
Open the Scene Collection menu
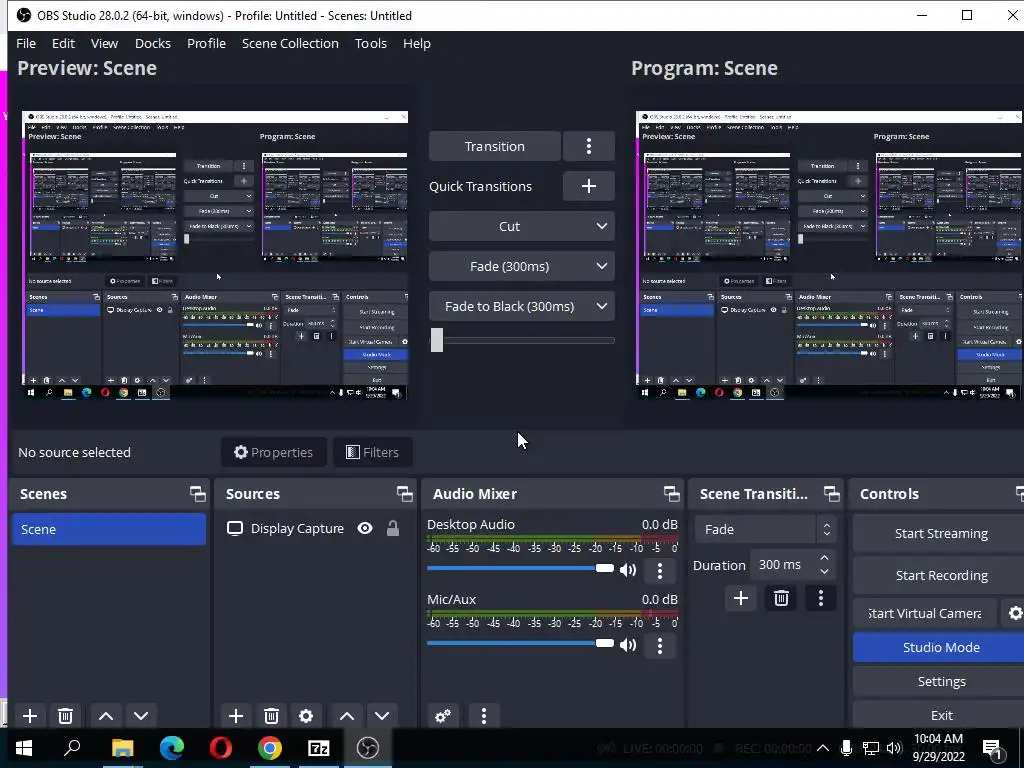pos(290,43)
